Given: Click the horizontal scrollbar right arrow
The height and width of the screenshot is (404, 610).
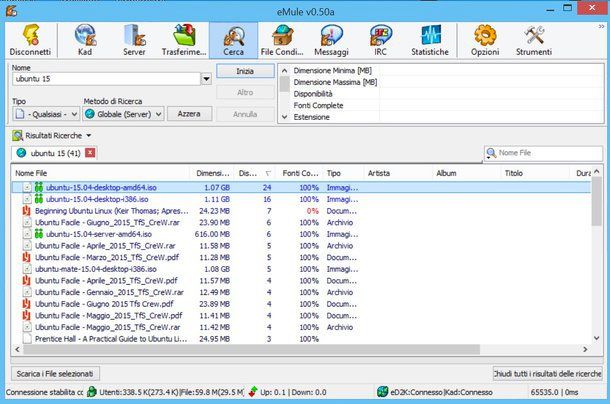Looking at the screenshot, I should (x=585, y=350).
